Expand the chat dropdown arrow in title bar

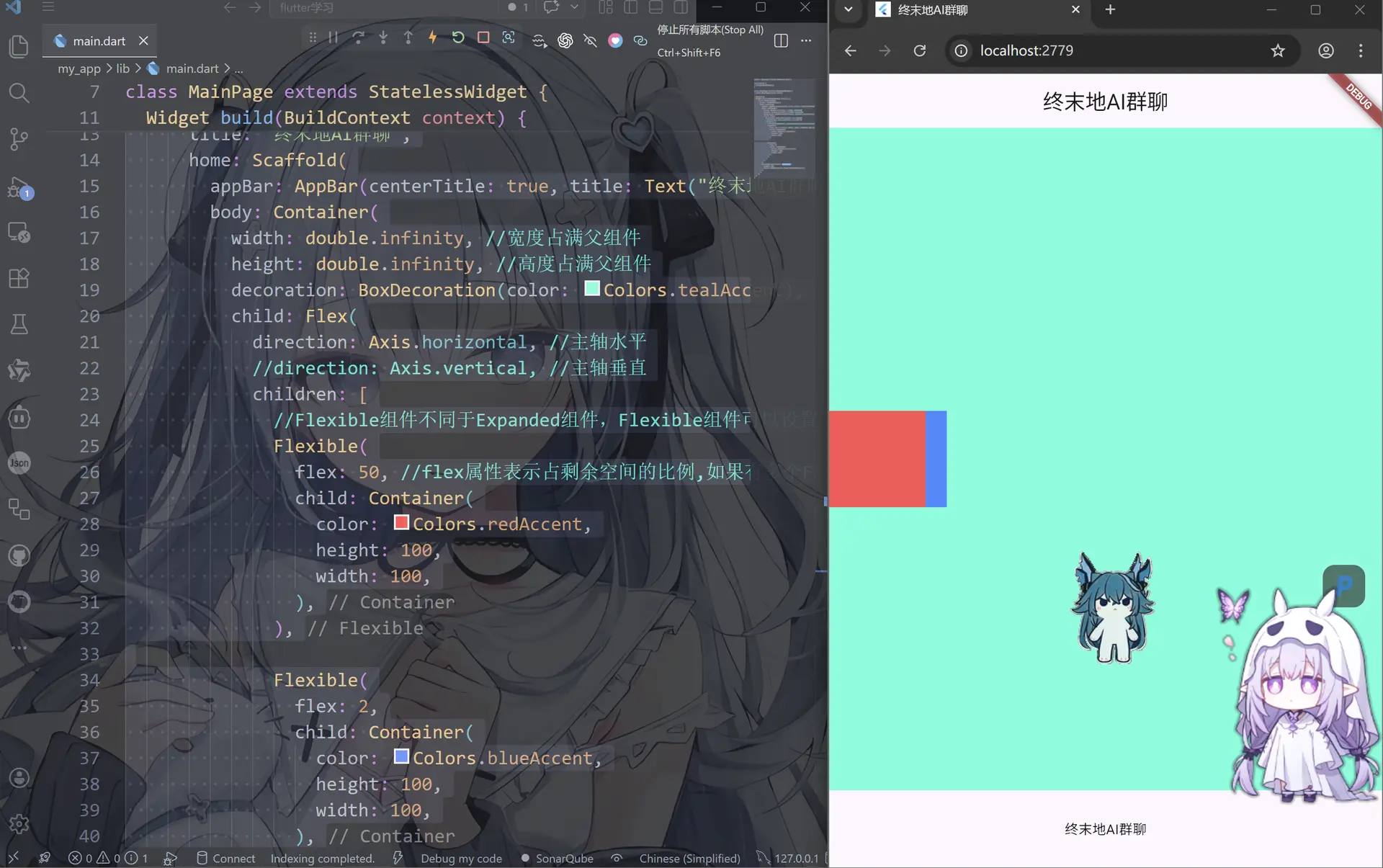click(x=574, y=7)
